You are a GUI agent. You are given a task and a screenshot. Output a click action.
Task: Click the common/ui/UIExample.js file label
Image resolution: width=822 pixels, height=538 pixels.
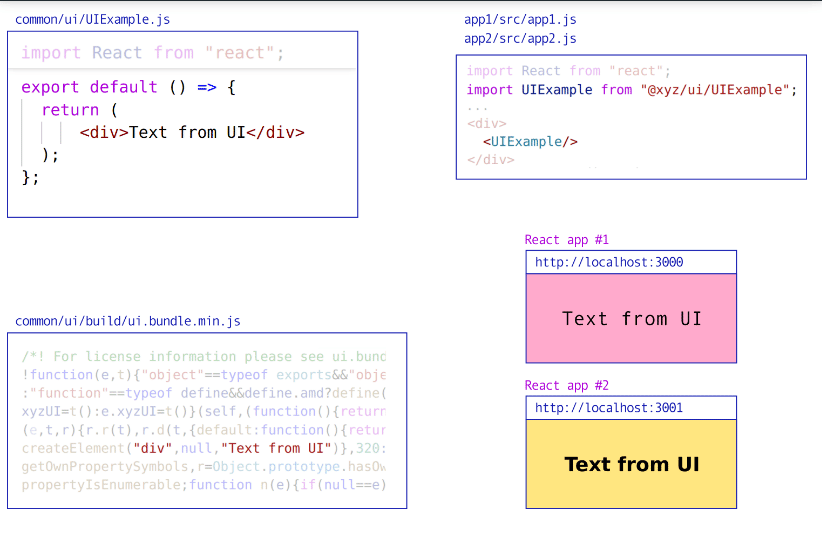(92, 20)
